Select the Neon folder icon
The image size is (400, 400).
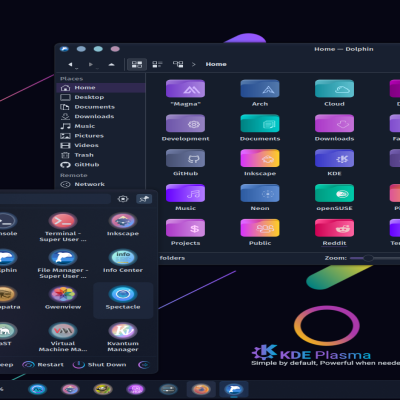tap(260, 193)
